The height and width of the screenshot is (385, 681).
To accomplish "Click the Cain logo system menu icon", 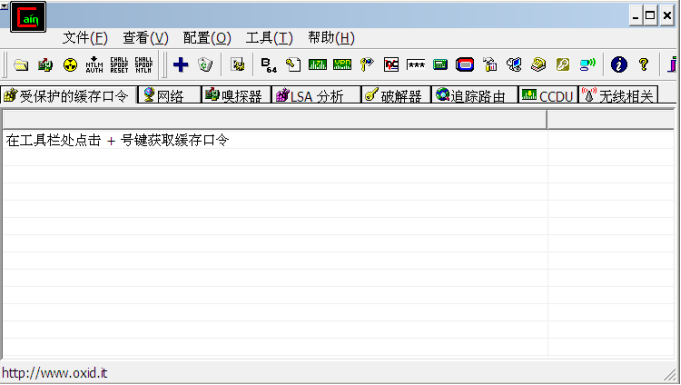I will (x=28, y=17).
